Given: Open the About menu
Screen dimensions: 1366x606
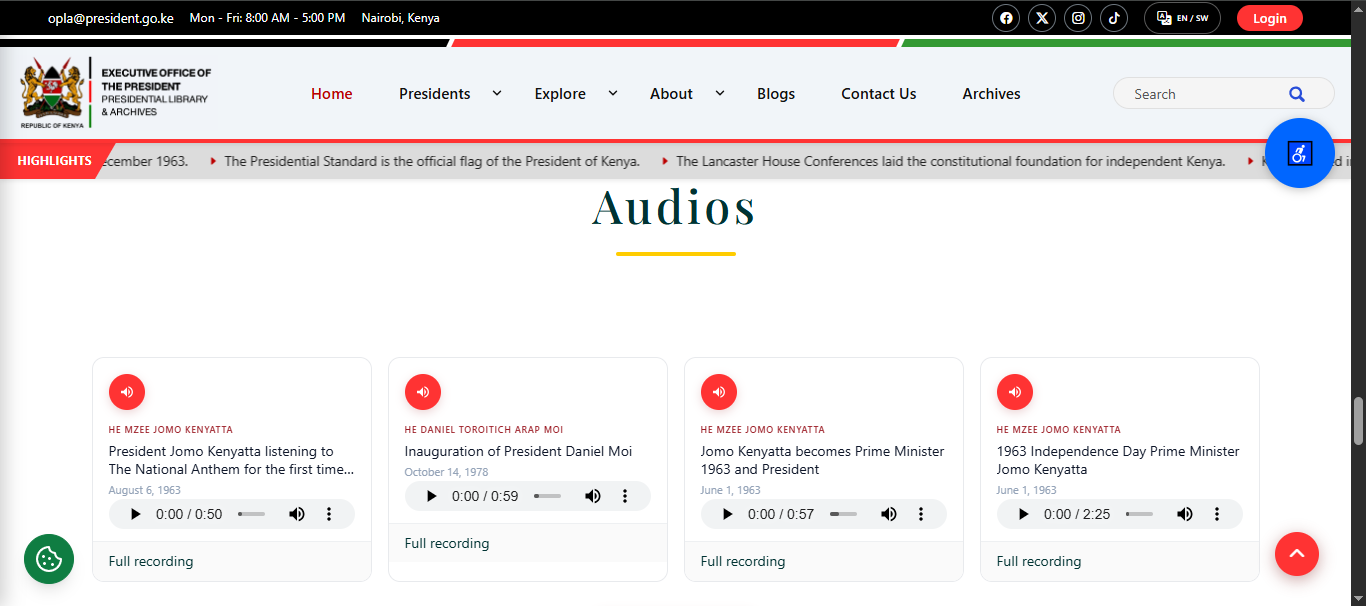Looking at the screenshot, I should tap(671, 94).
